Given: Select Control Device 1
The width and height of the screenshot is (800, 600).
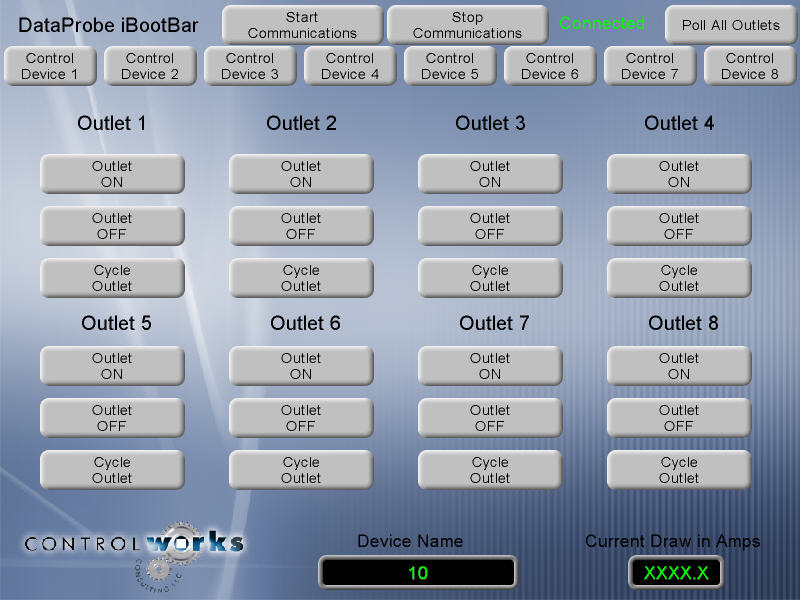Looking at the screenshot, I should [x=49, y=66].
